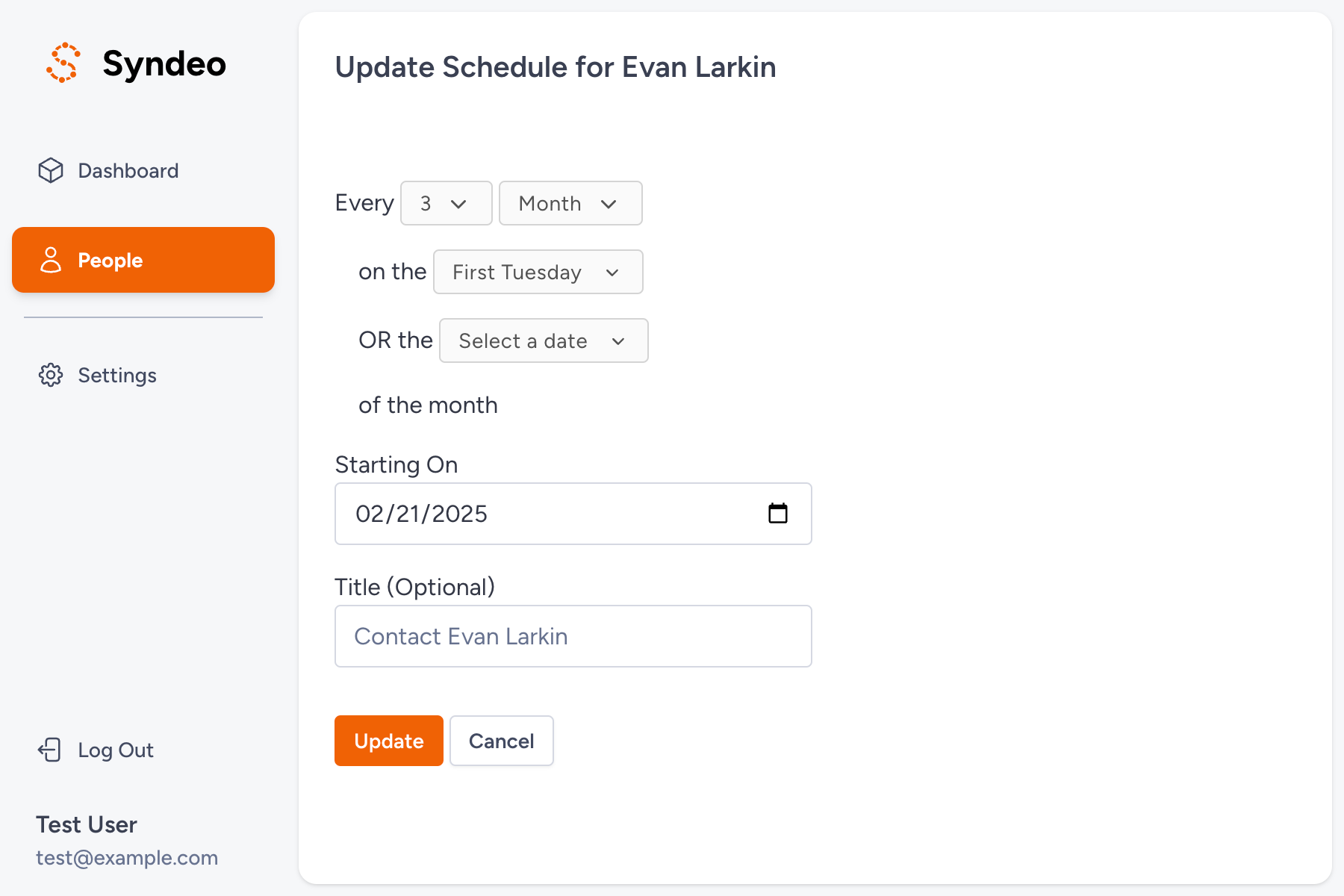
Task: Click the Settings gear icon
Action: pos(51,375)
